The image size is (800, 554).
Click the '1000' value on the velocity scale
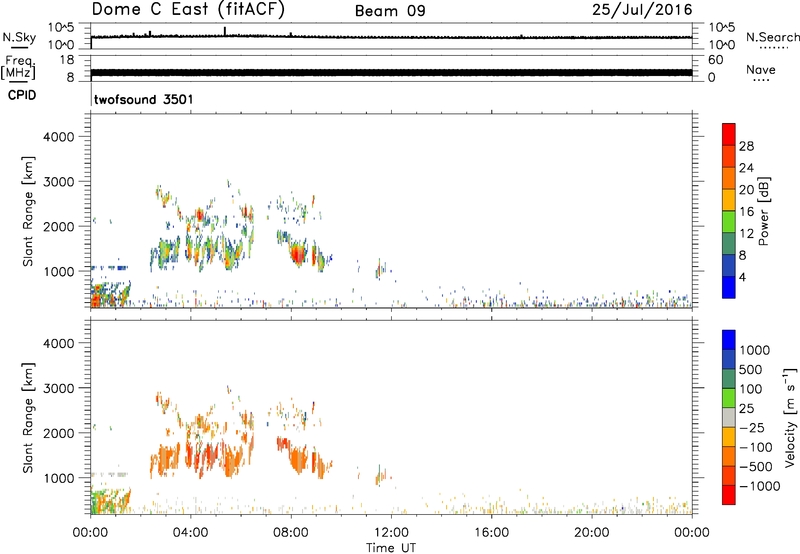755,350
